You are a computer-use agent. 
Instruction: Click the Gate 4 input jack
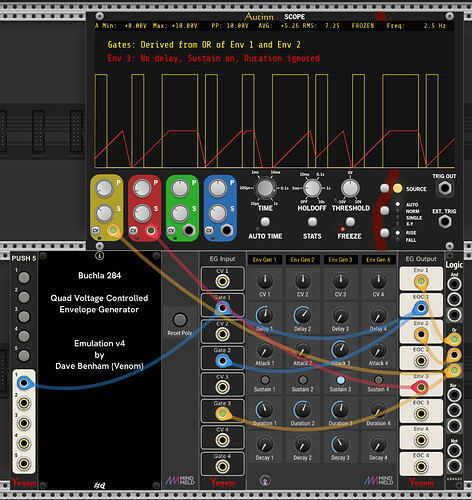[222, 466]
